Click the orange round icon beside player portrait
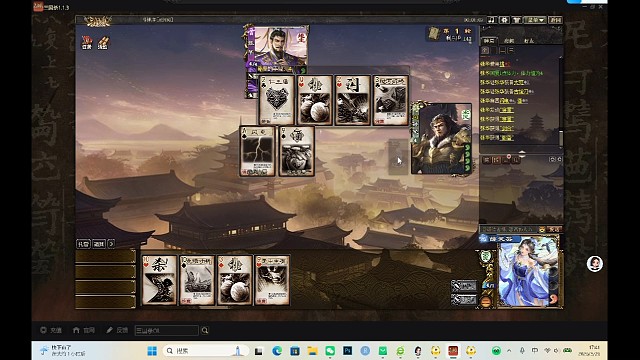640x360 pixels. pyautogui.click(x=486, y=302)
